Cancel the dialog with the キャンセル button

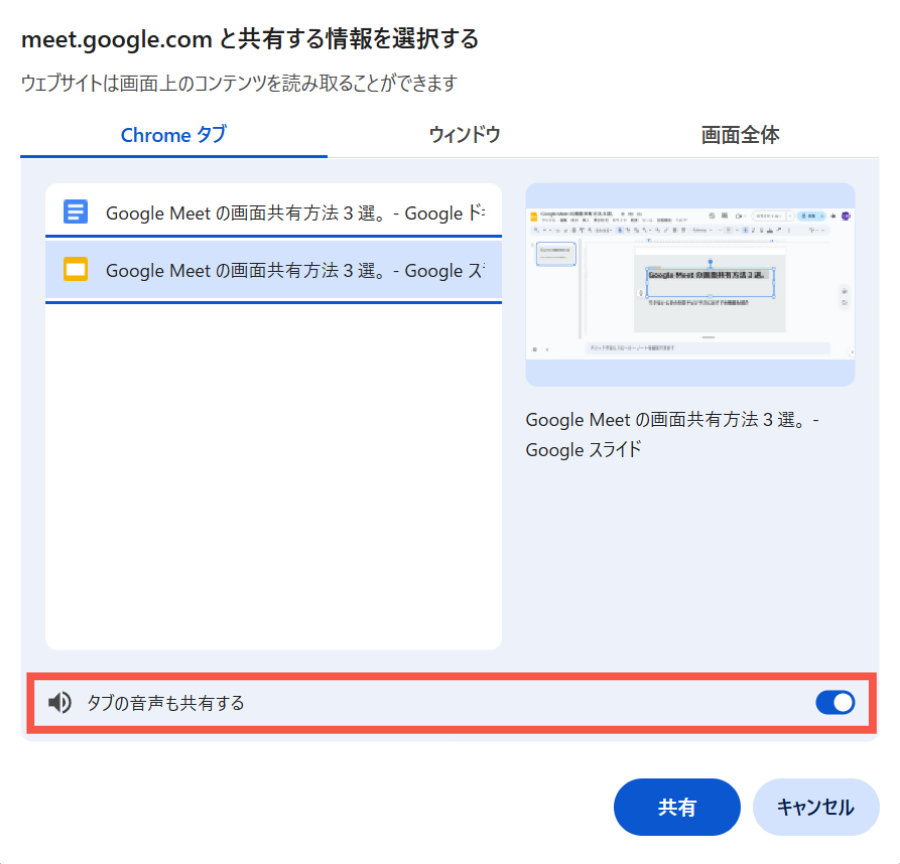click(815, 807)
